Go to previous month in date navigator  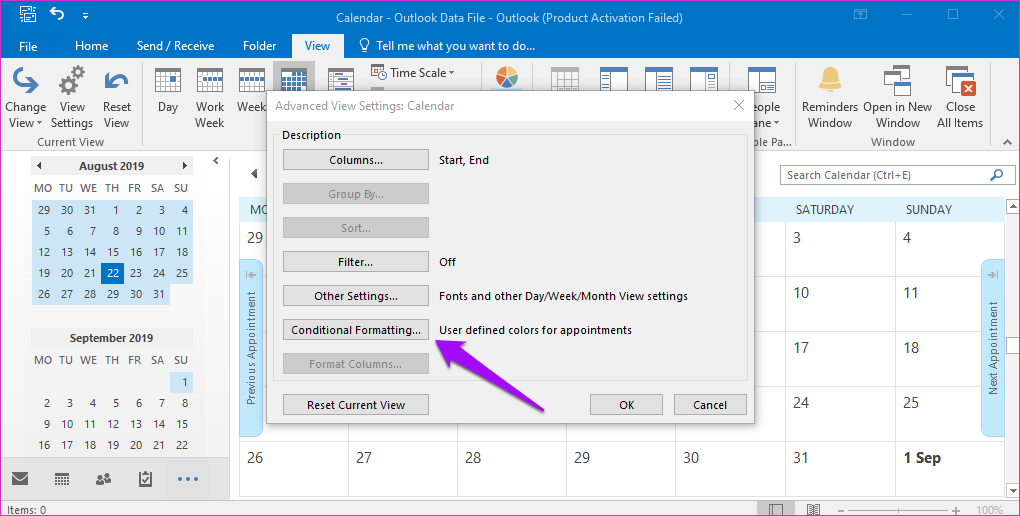point(39,166)
